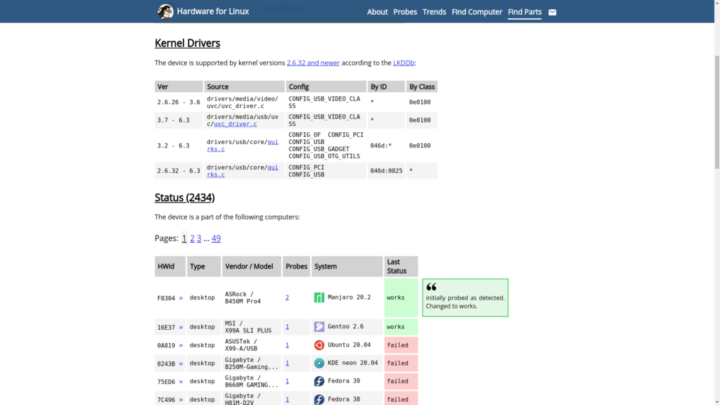Click the Ubuntu 20.04 distro icon
Viewport: 720px width, 405px height.
(x=319, y=345)
